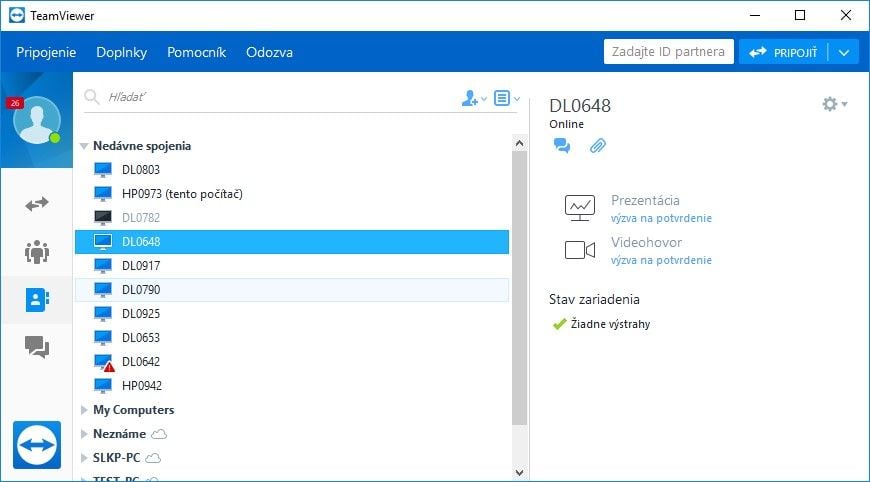Open the Pomocník menu
This screenshot has width=870, height=482.
[x=196, y=52]
